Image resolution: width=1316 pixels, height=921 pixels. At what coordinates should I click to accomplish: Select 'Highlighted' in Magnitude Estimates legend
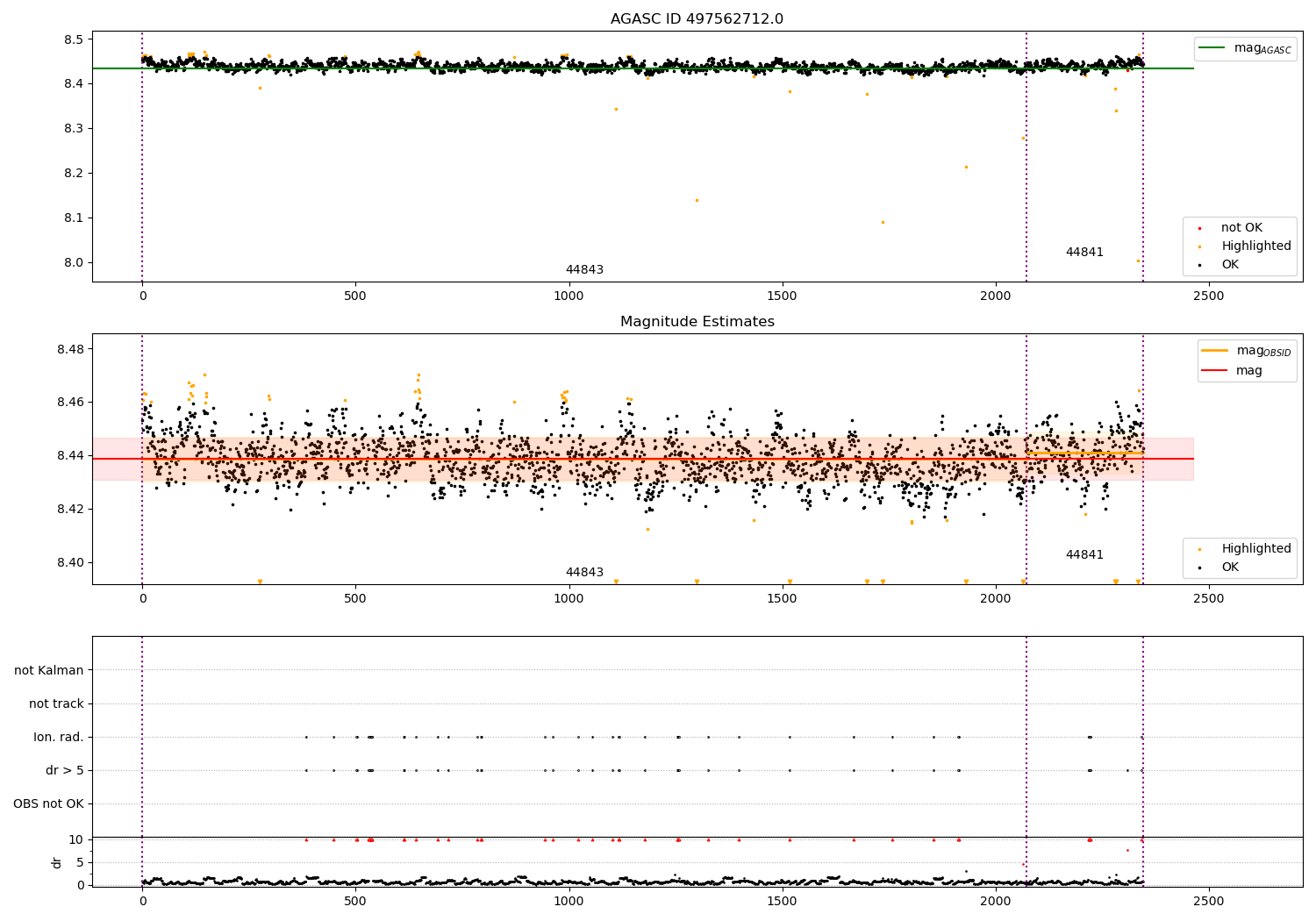[1256, 549]
